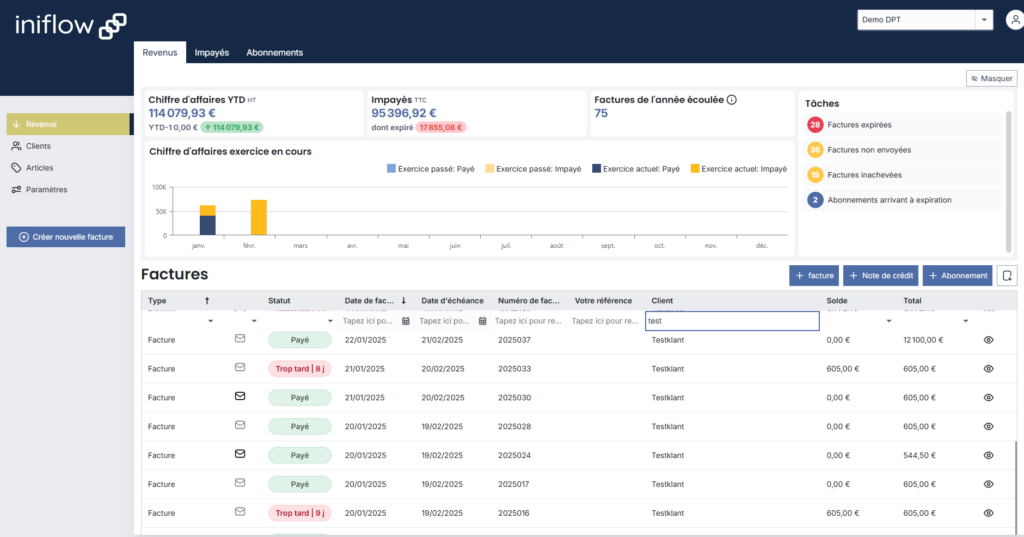The height and width of the screenshot is (537, 1024).
Task: Click envelope icon for invoice 2025016
Action: point(240,512)
